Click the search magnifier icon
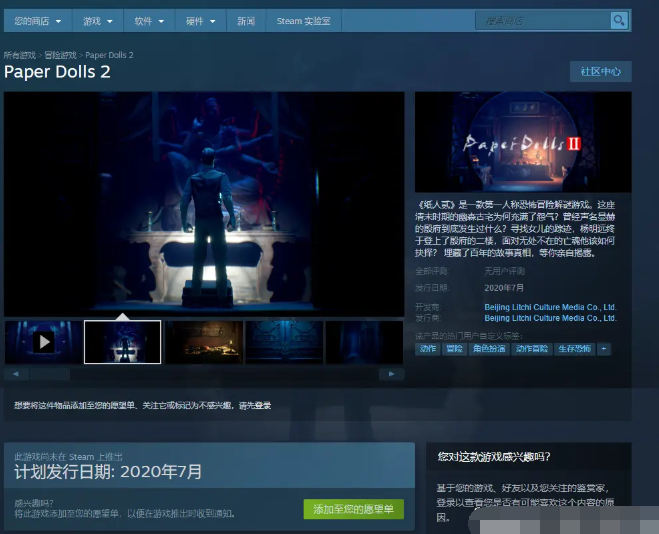The height and width of the screenshot is (534, 659). point(619,20)
